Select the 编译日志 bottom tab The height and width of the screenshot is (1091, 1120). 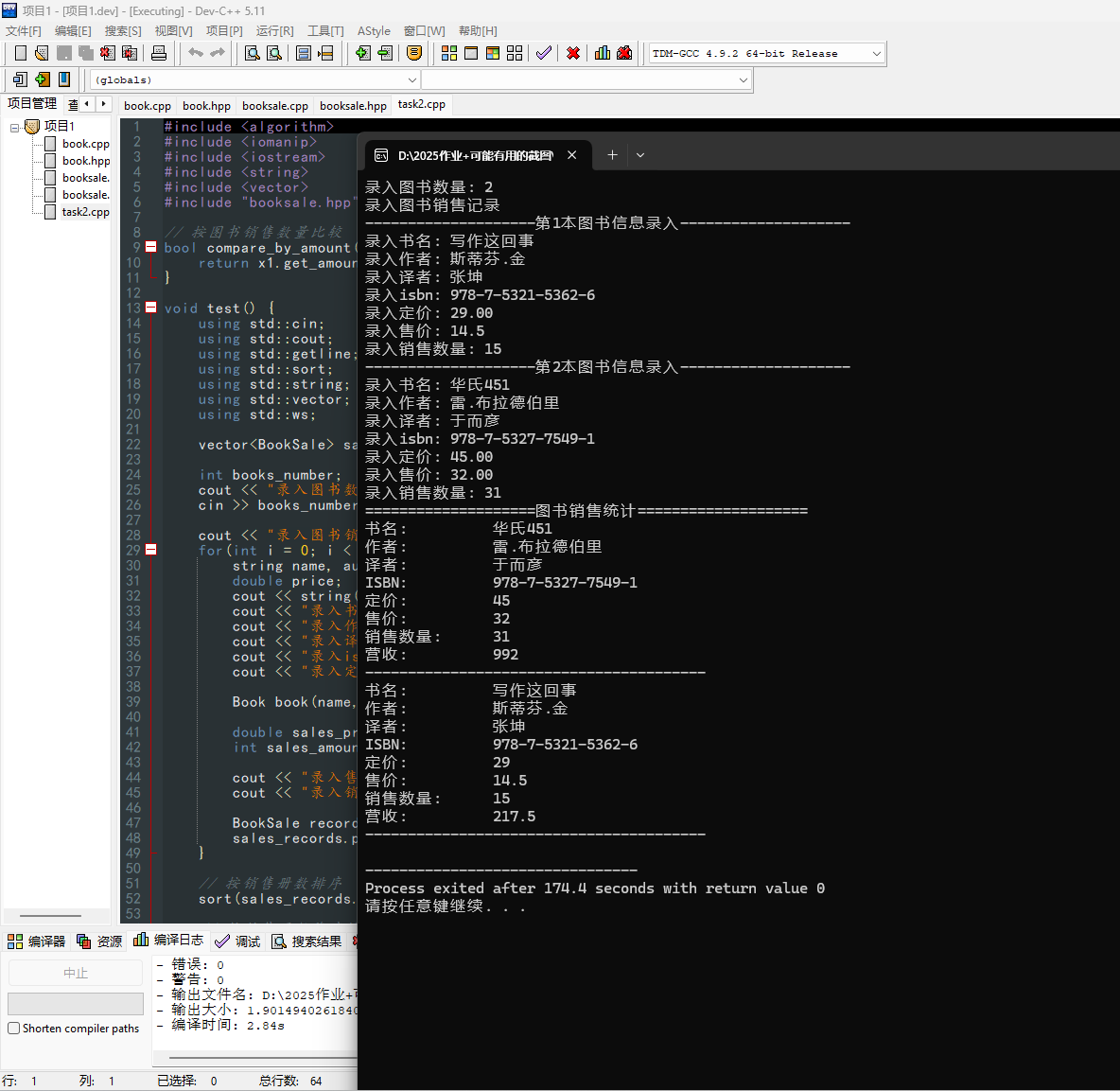pos(169,941)
